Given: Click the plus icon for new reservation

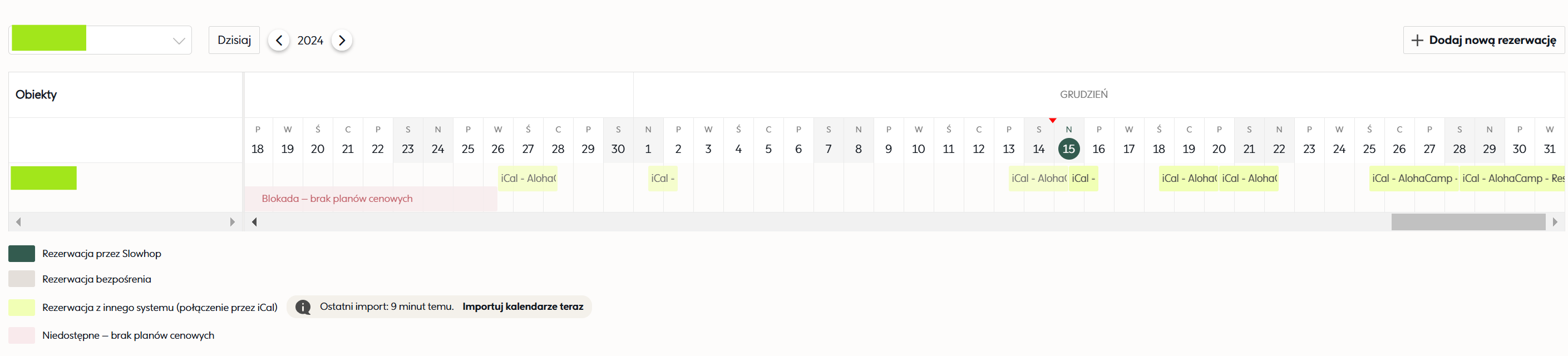Looking at the screenshot, I should [x=1417, y=40].
